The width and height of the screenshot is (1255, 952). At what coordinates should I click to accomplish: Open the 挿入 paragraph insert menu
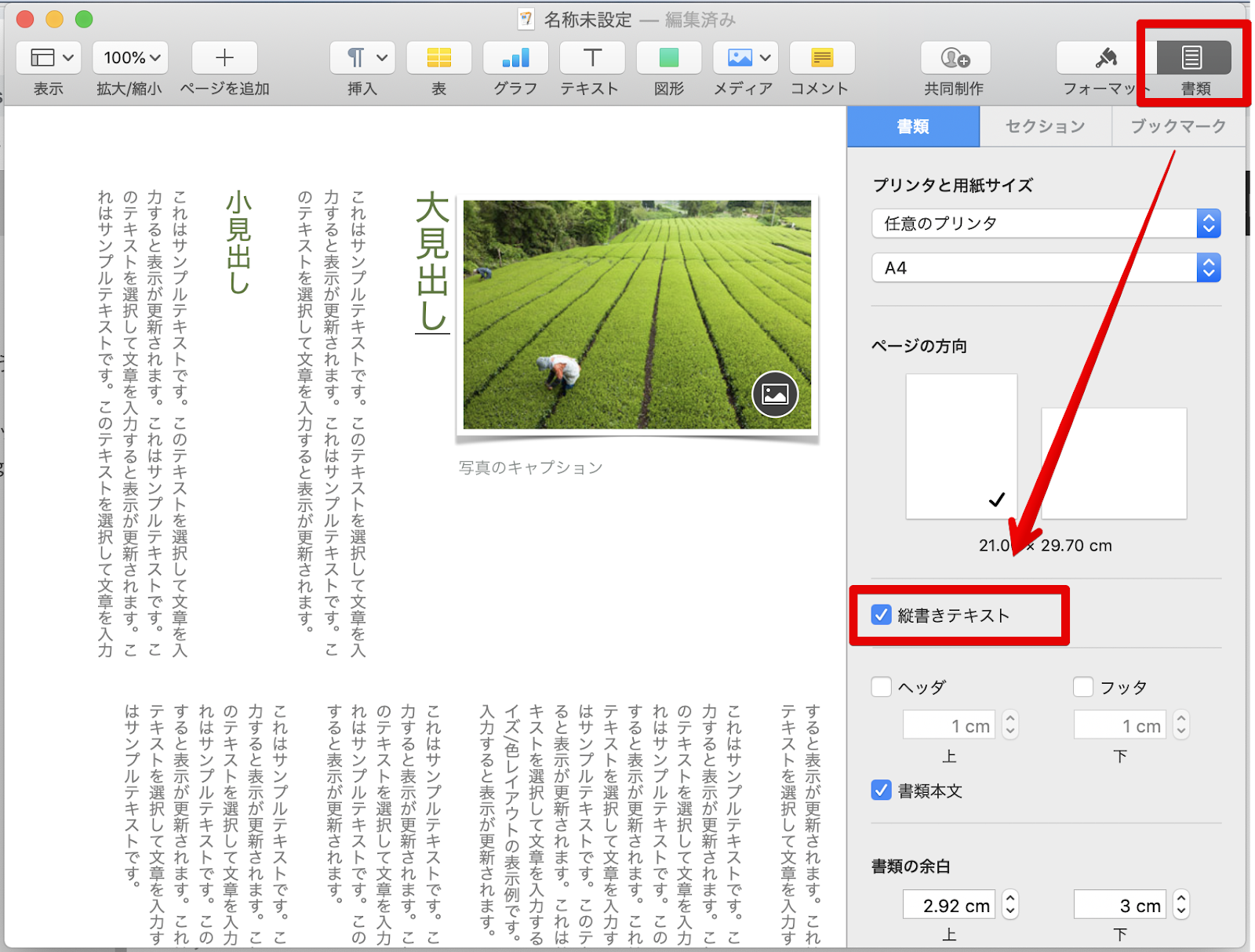(x=362, y=58)
